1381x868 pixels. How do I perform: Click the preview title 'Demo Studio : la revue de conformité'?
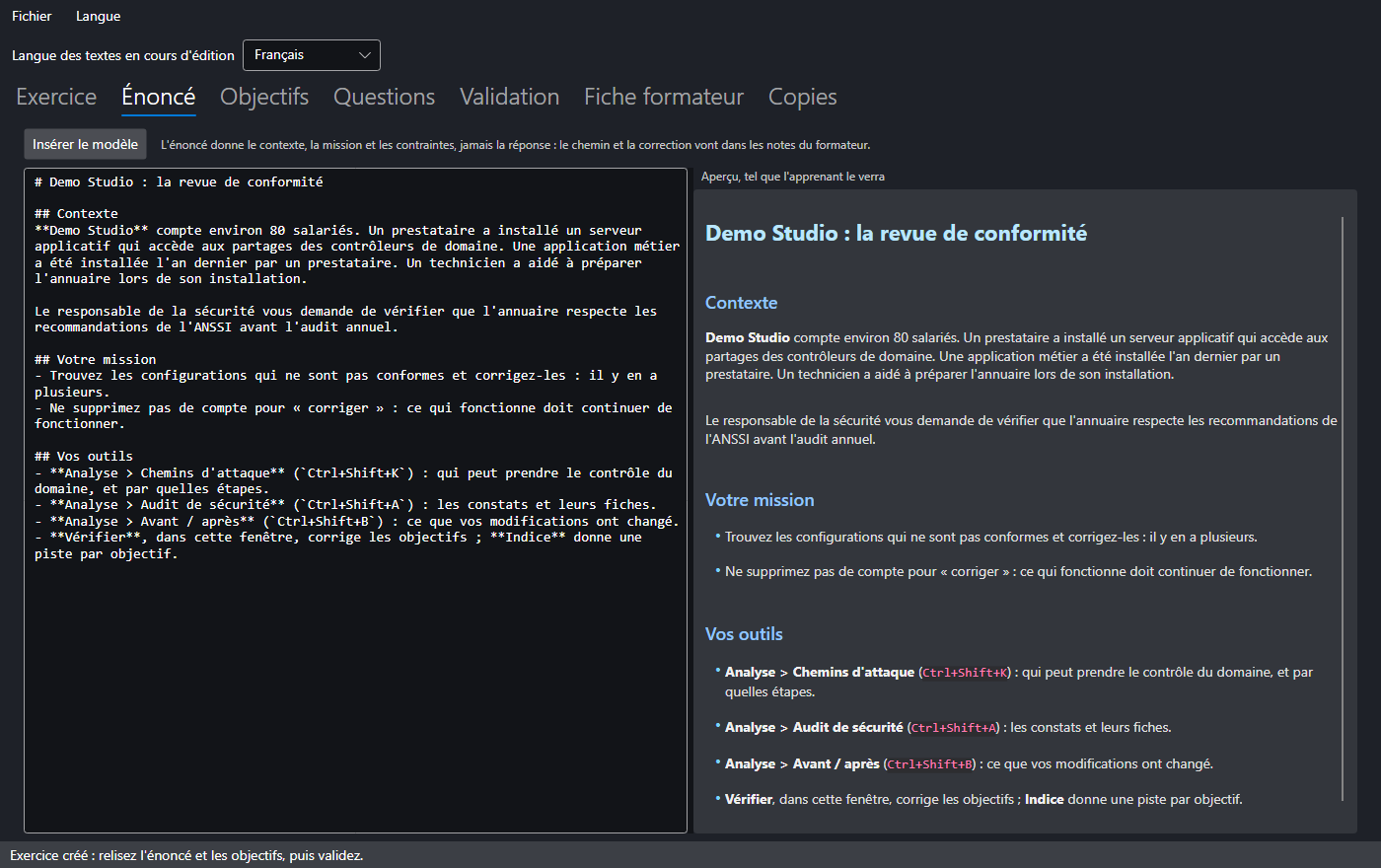pyautogui.click(x=896, y=234)
